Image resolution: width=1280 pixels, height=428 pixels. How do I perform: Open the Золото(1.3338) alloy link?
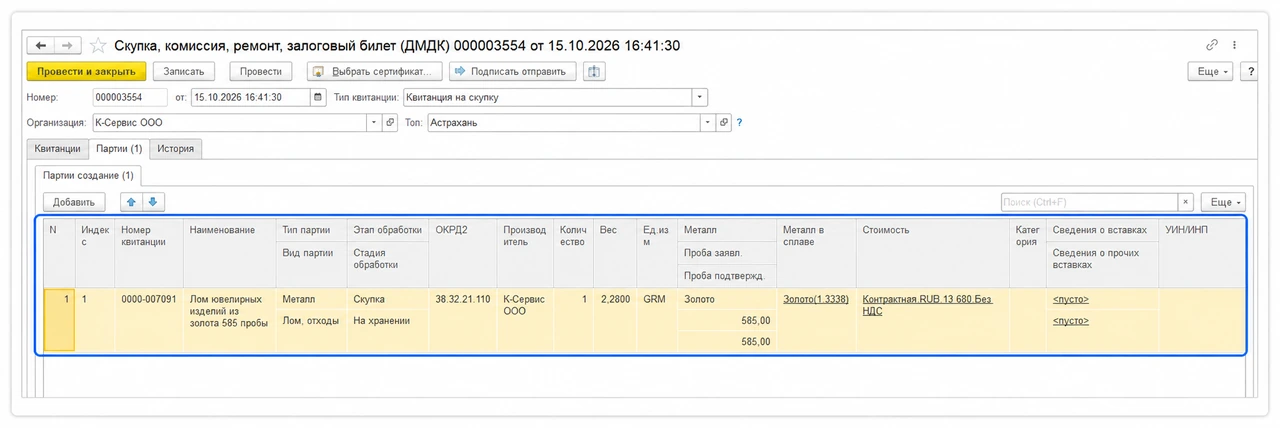(816, 299)
